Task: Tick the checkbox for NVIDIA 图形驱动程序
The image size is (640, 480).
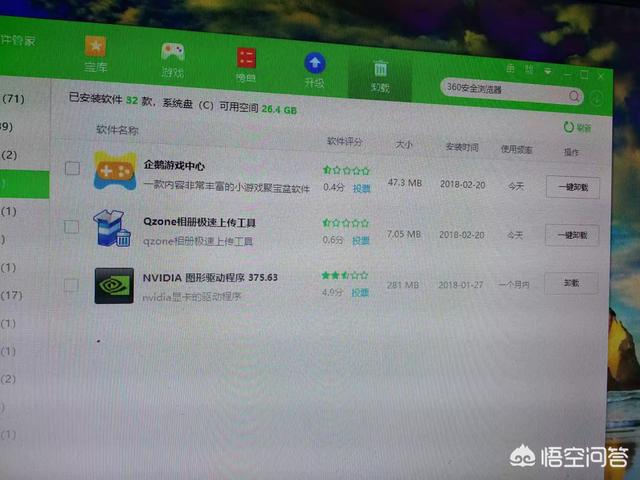Action: pyautogui.click(x=71, y=285)
